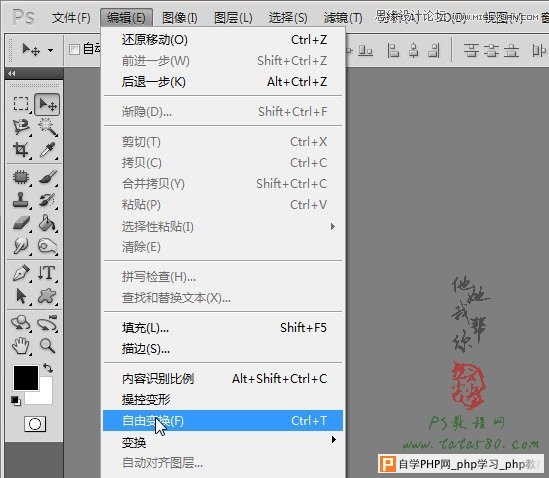Select the Clone Stamp tool
This screenshot has height=478, width=549.
tap(21, 200)
